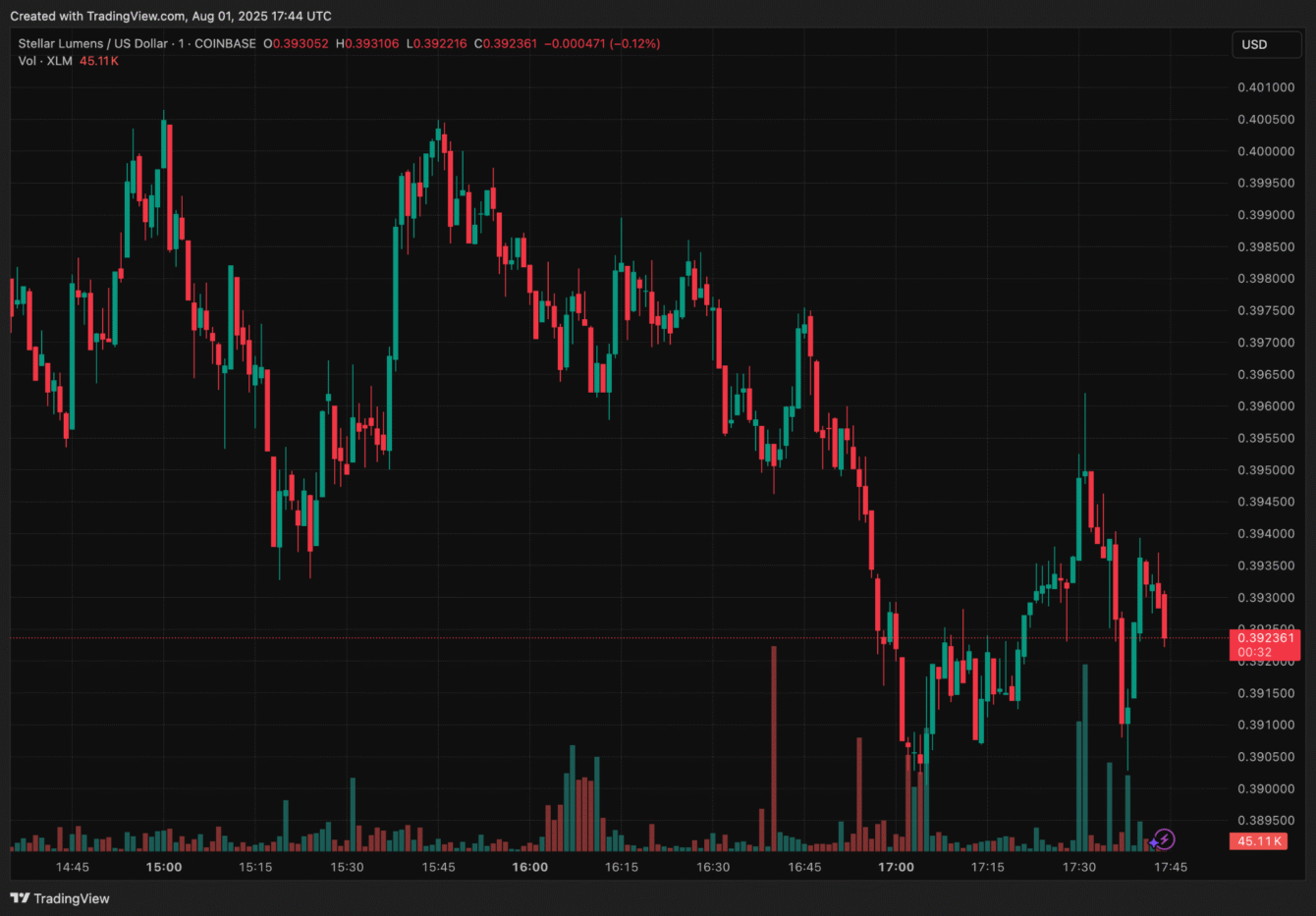Click the 0.396000 price axis label
The width and height of the screenshot is (1316, 916).
tap(1266, 406)
